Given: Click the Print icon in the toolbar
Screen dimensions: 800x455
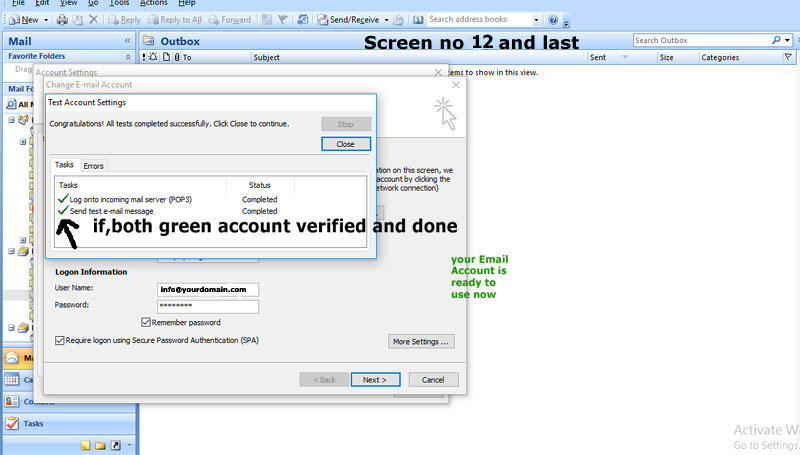Looking at the screenshot, I should 62,20.
